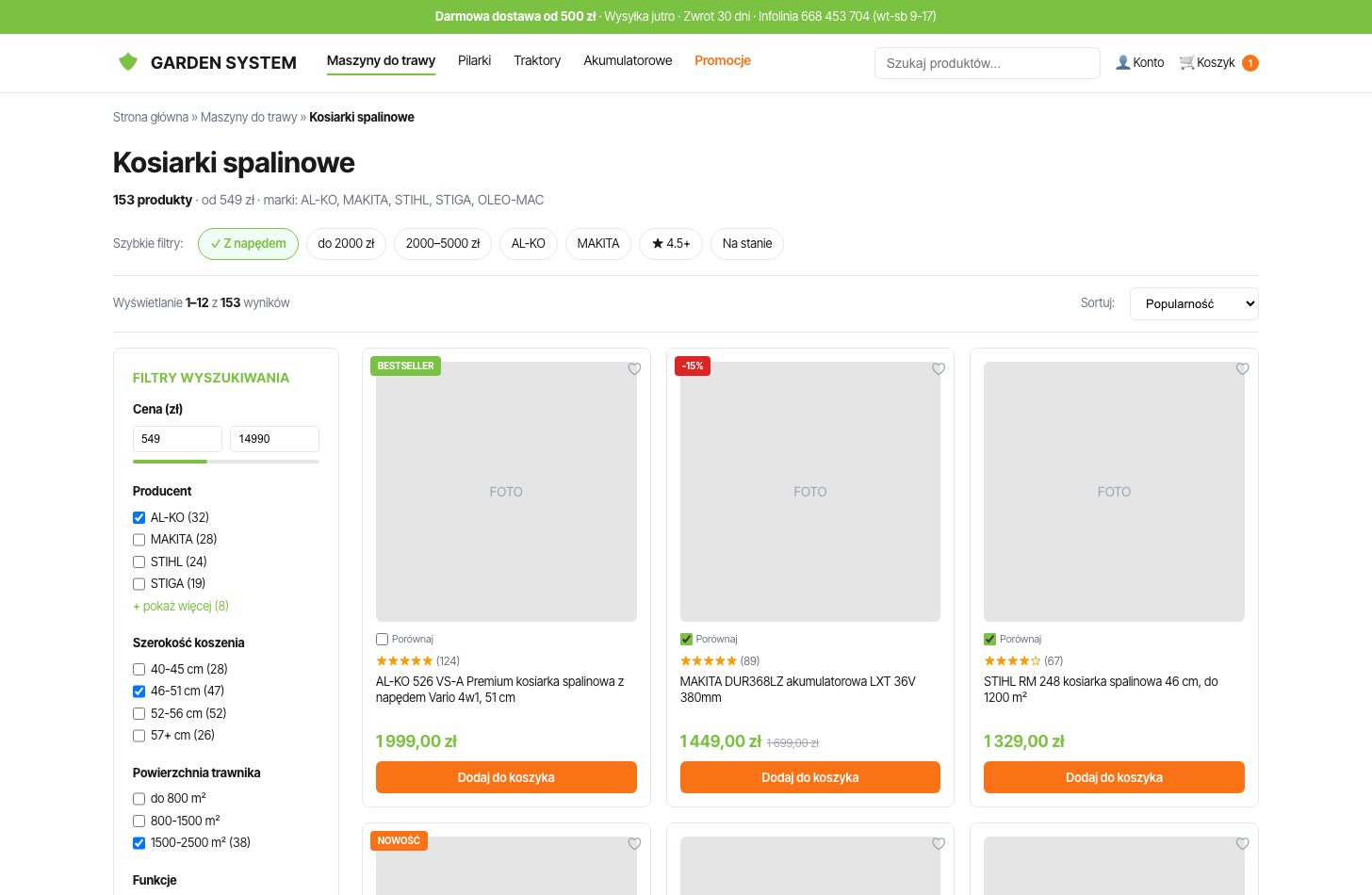1372x895 pixels.
Task: Apply the ★ 4.5+ rating quick filter
Action: (671, 244)
